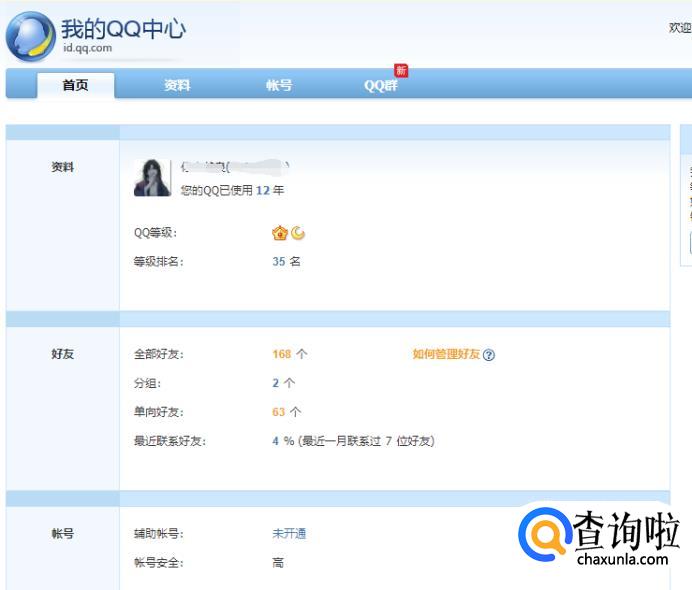Image resolution: width=692 pixels, height=590 pixels.
Task: Open 如何管理好友 help link
Action: [446, 354]
